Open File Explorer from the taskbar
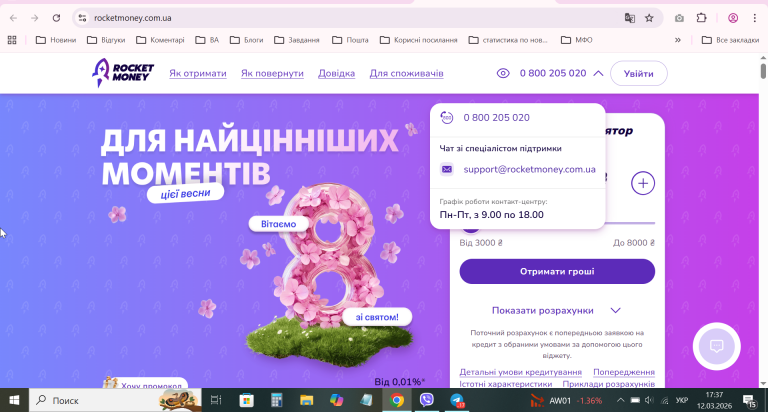The image size is (768, 412). (307, 400)
